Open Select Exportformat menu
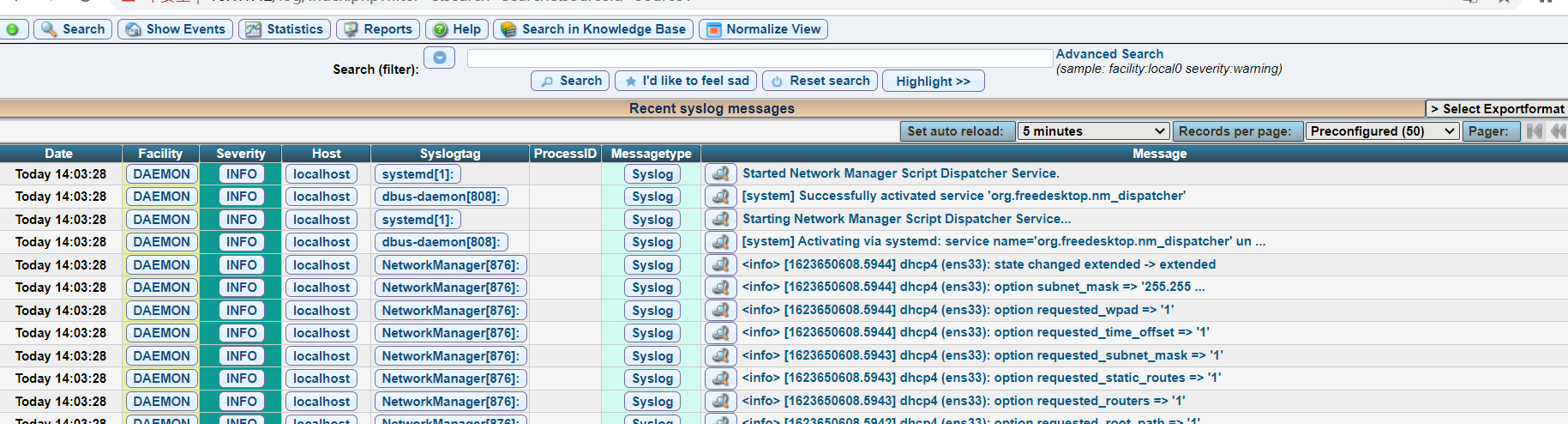This screenshot has height=424, width=1568. tap(1497, 109)
